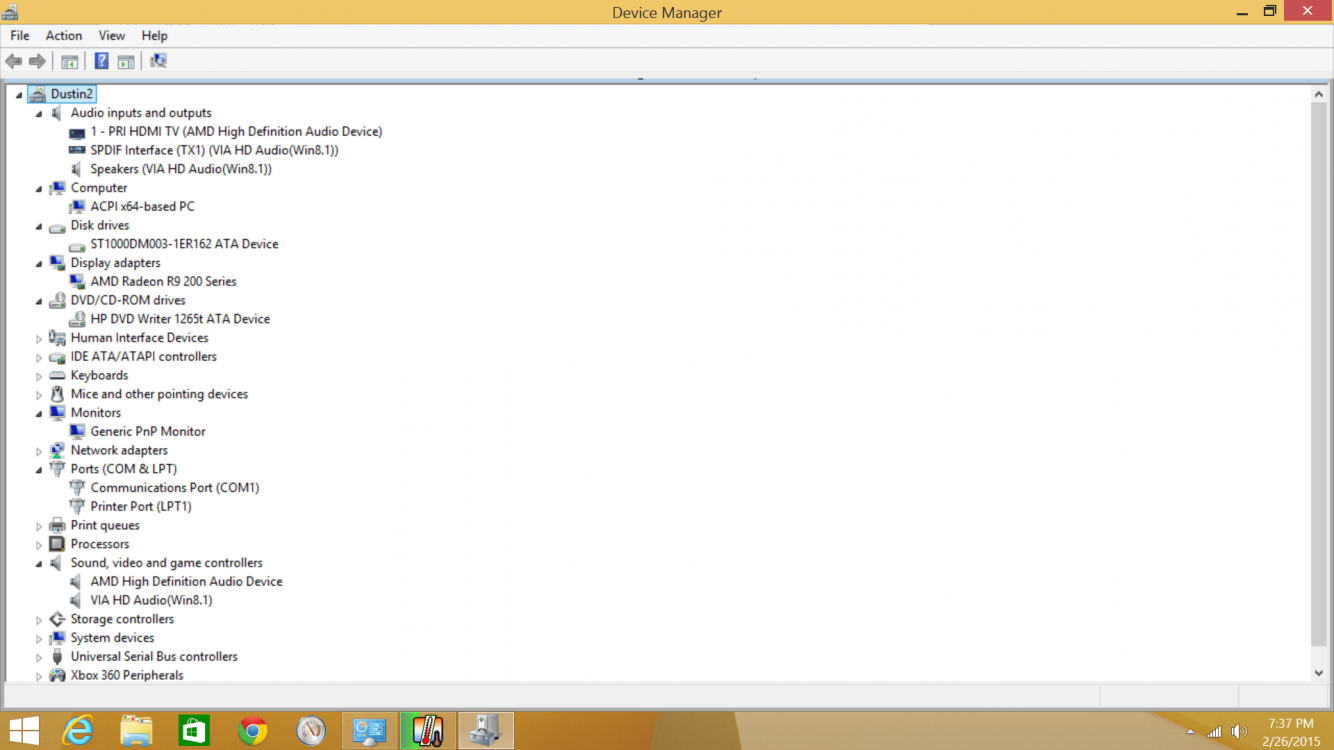Open the blue Help toolbar icon
Viewport: 1334px width, 750px height.
point(101,61)
